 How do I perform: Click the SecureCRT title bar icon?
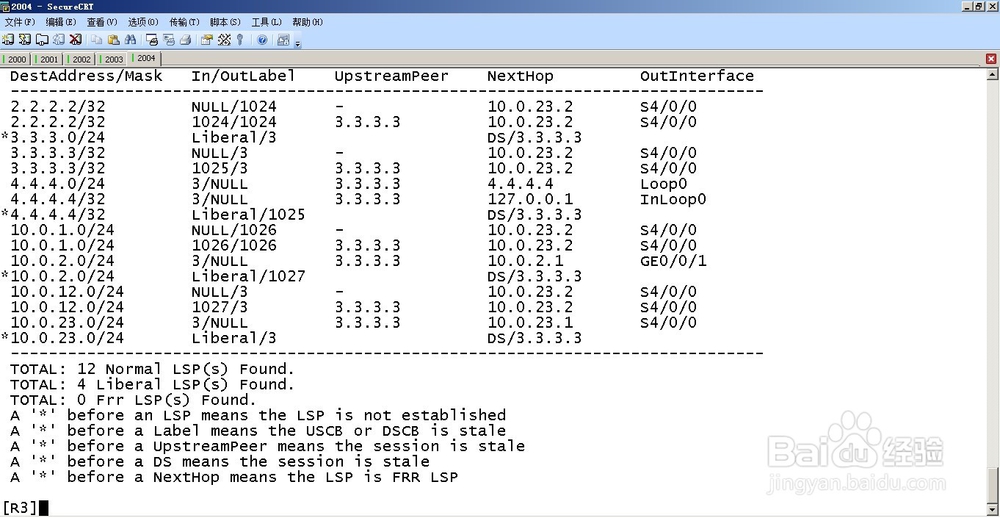pos(5,6)
